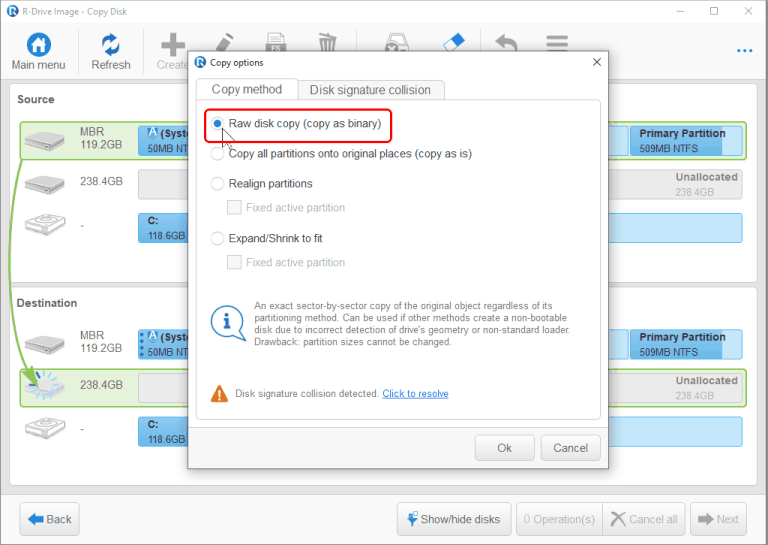
Task: Click the blue eraser wipe icon
Action: point(454,42)
